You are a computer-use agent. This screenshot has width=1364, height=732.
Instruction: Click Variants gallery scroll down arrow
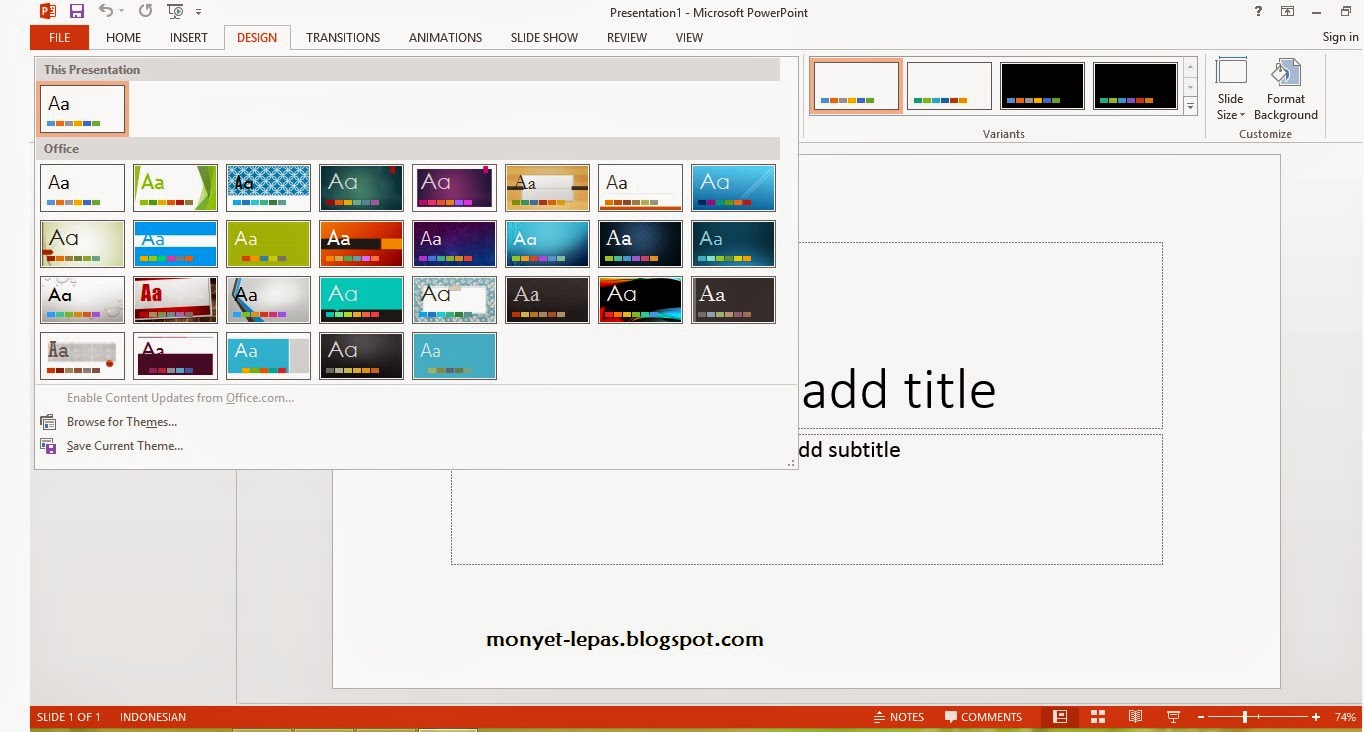[x=1190, y=88]
